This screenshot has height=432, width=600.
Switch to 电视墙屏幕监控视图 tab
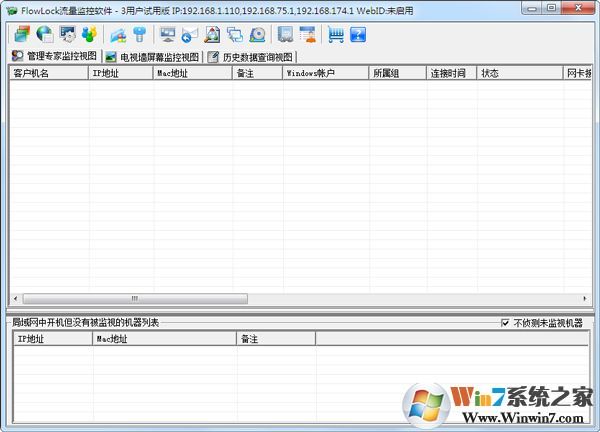coord(152,57)
